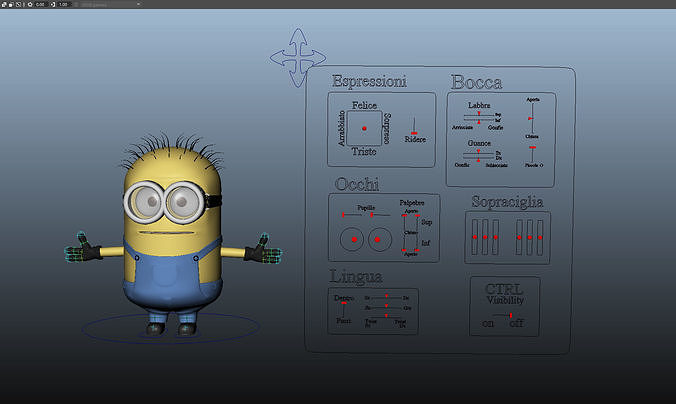Screen dimensions: 676x404
Task: Select the third Sopraciglia slider in the left group
Action: [495, 237]
